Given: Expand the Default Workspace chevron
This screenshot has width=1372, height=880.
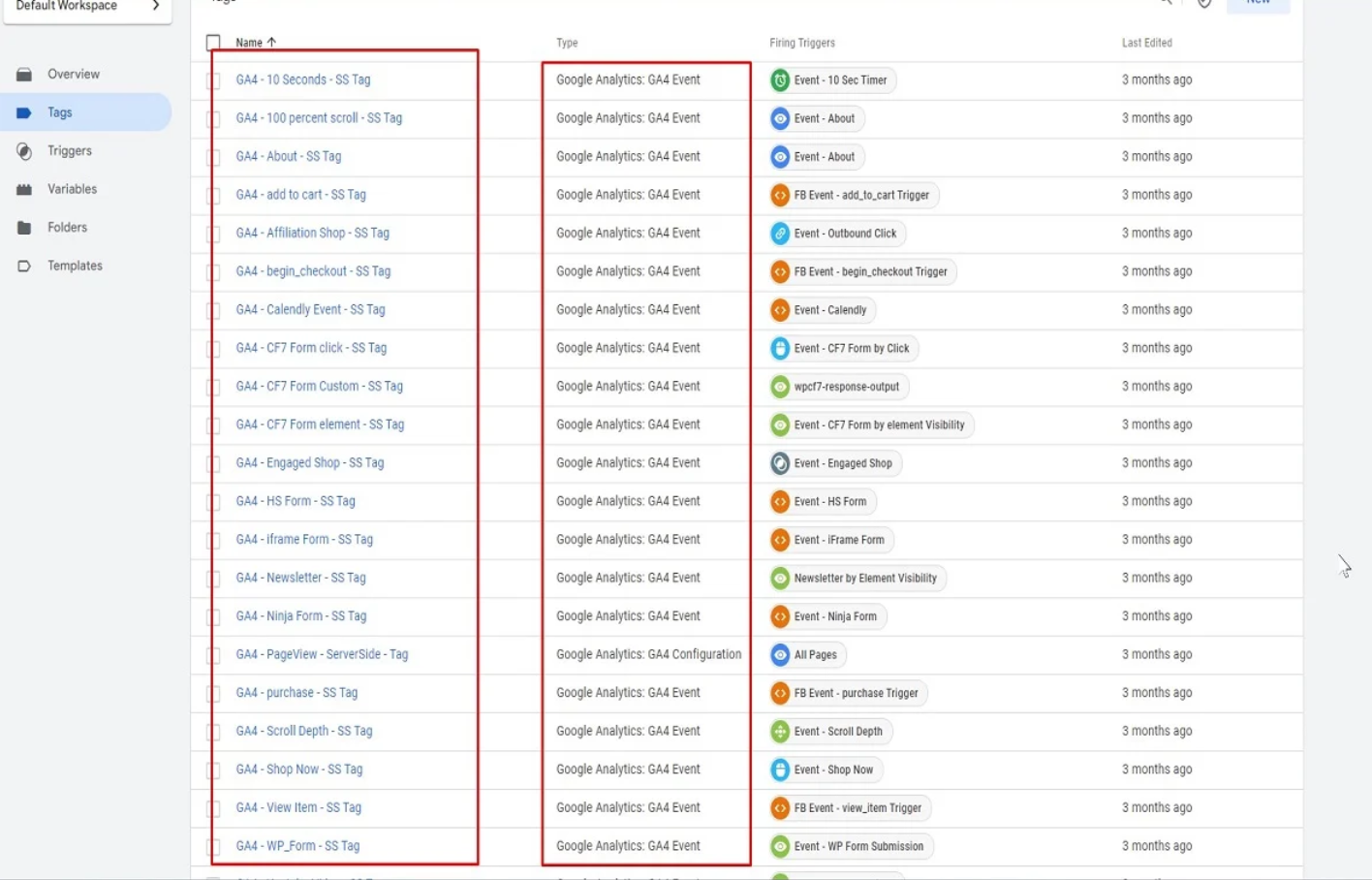Looking at the screenshot, I should pyautogui.click(x=155, y=6).
